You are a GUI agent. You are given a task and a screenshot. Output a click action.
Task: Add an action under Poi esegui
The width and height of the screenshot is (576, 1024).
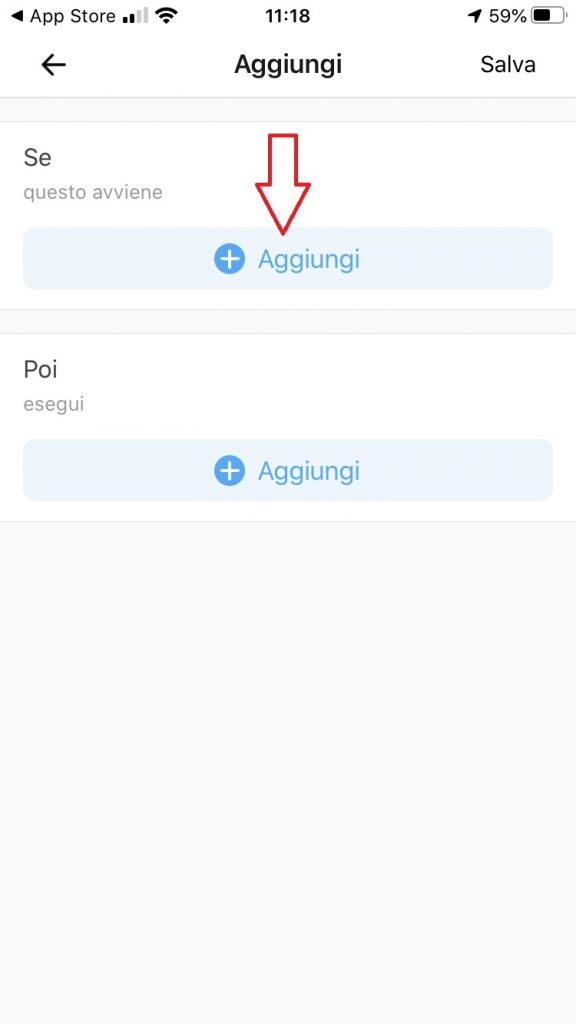[x=288, y=470]
